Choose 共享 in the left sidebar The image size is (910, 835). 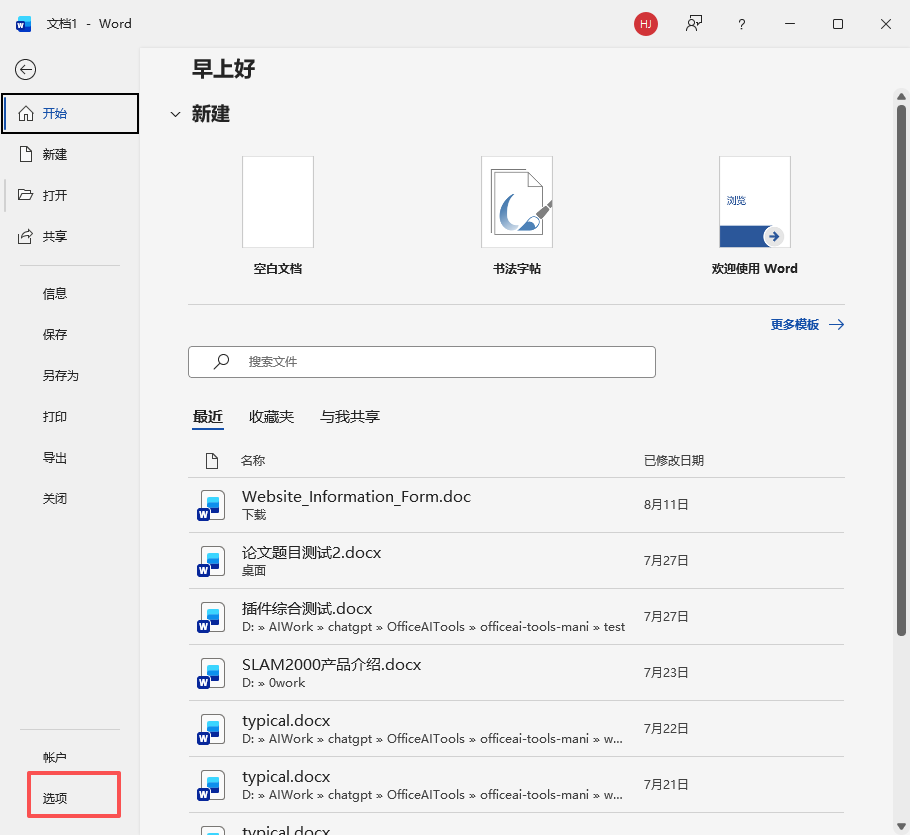(70, 236)
